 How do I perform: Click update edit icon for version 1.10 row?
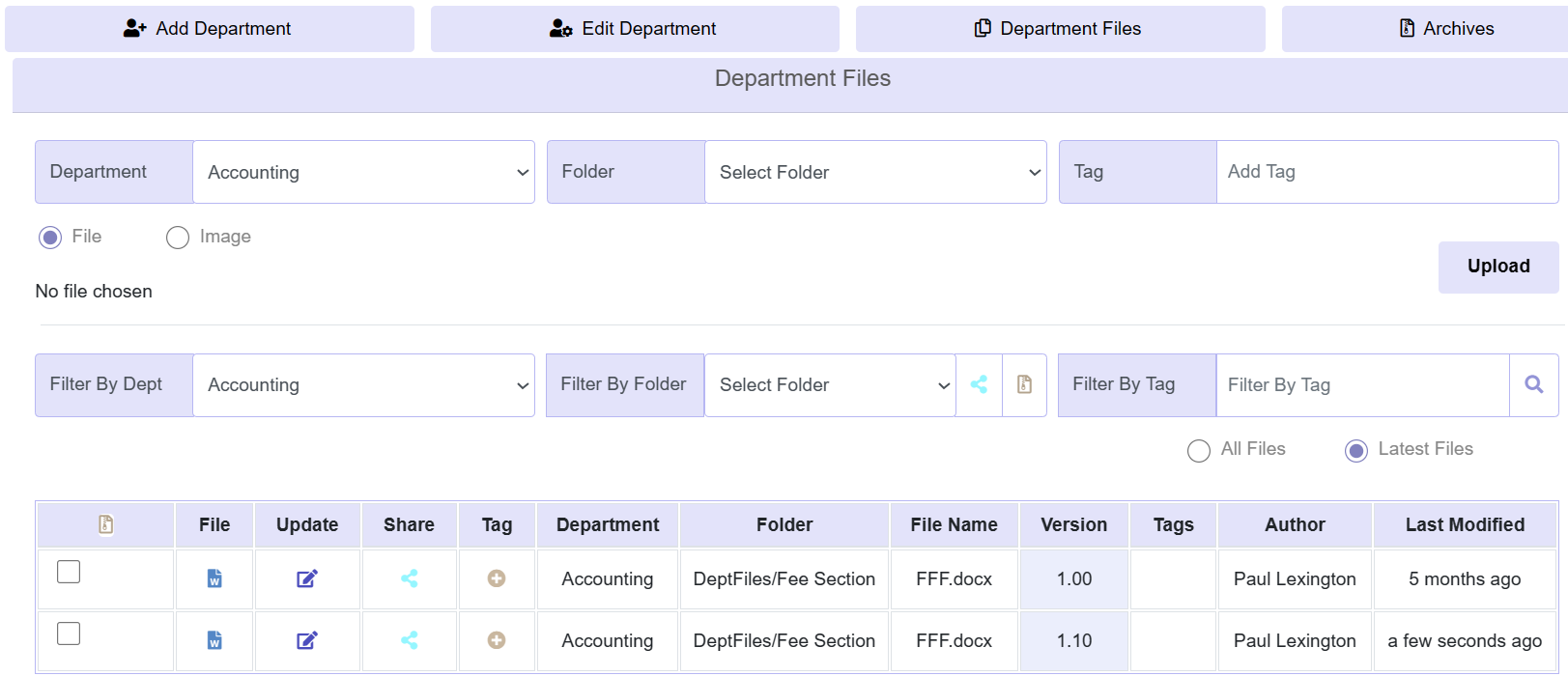tap(307, 640)
